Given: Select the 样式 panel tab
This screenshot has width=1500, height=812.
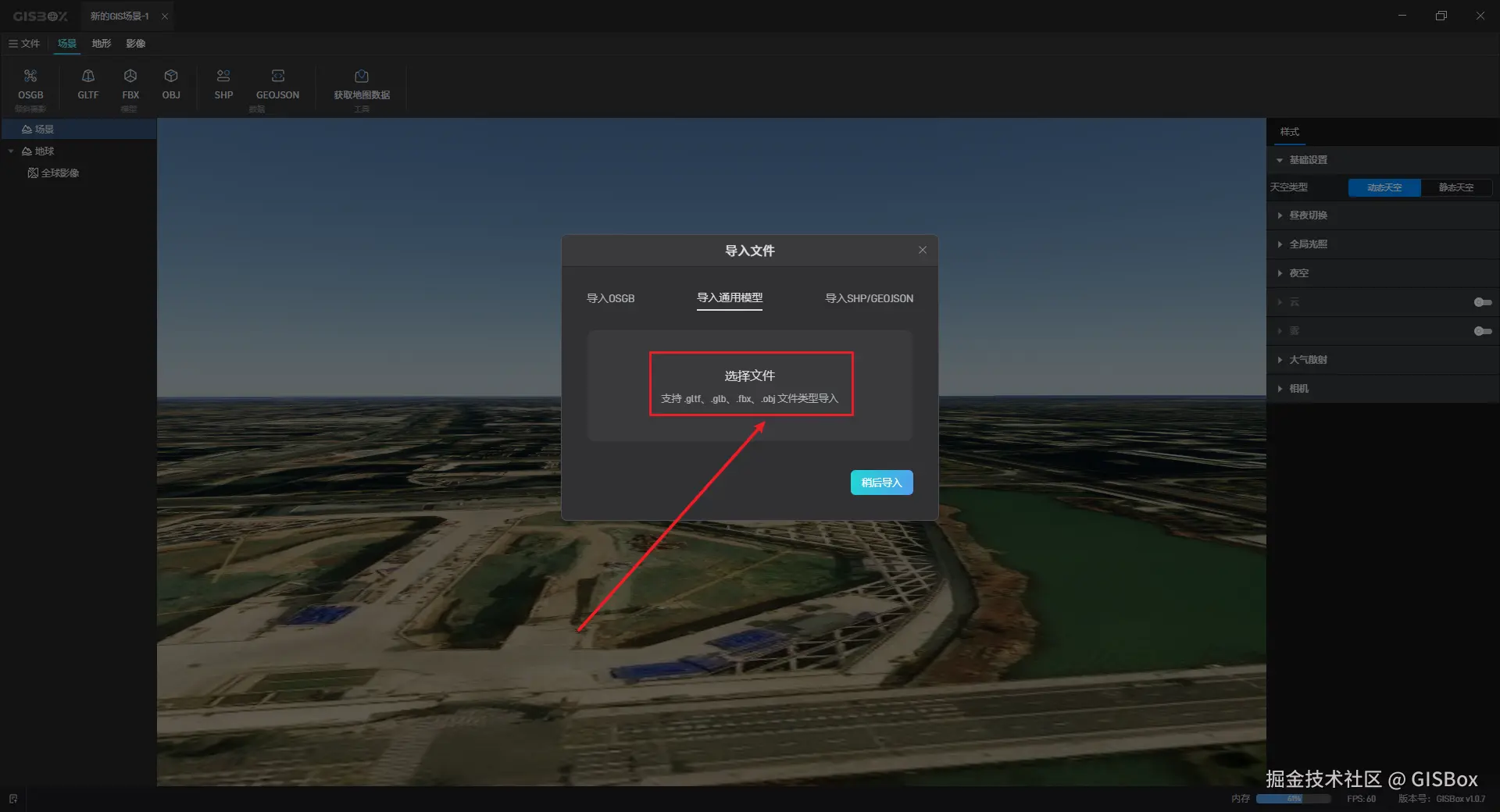Looking at the screenshot, I should pyautogui.click(x=1290, y=132).
